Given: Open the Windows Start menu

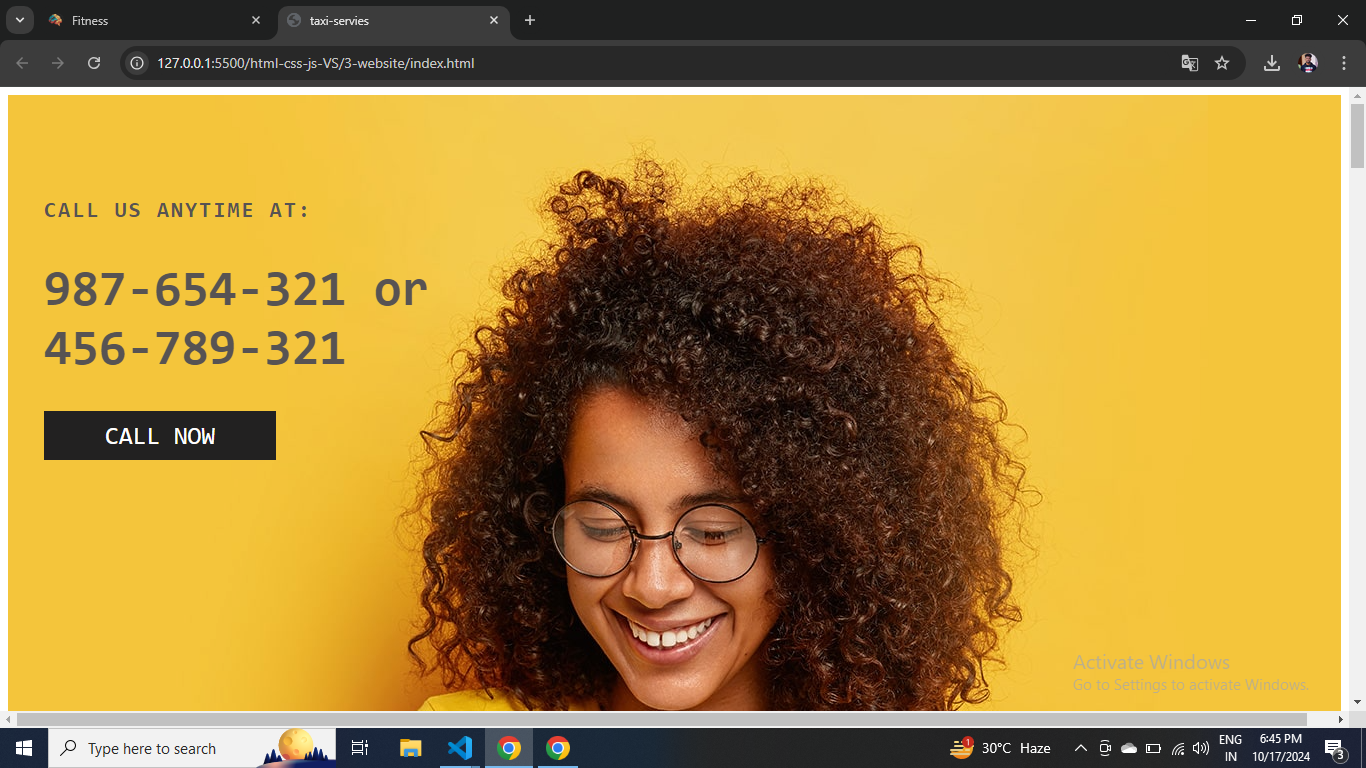Looking at the screenshot, I should tap(24, 748).
